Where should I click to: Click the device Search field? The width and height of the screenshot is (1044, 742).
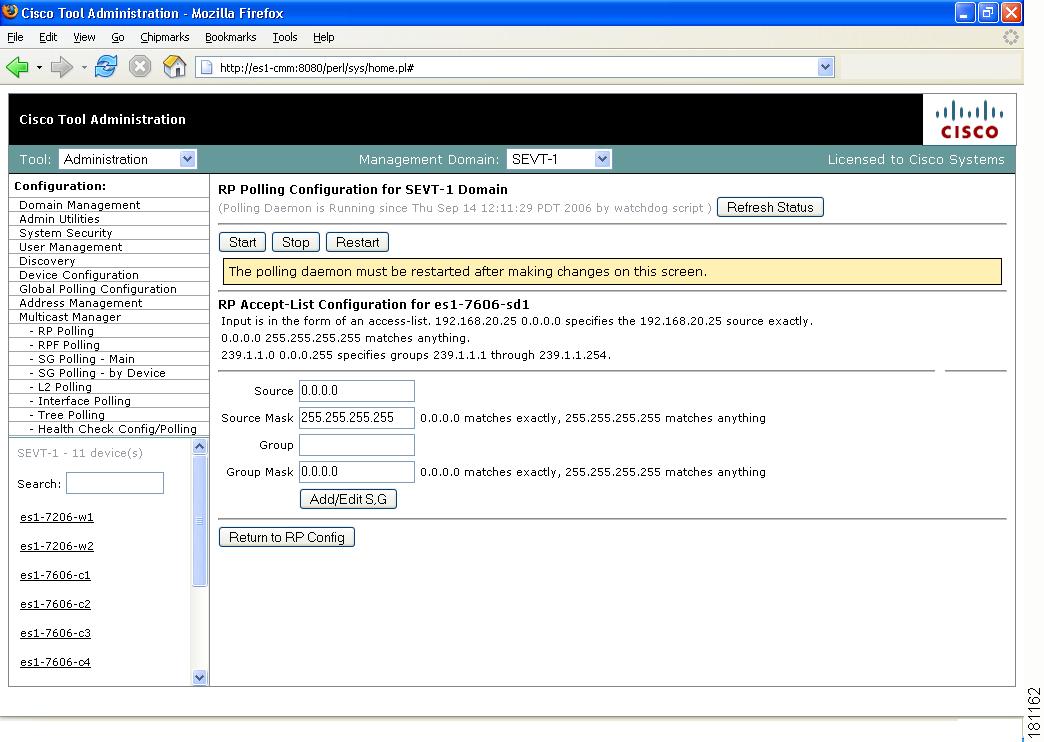coord(115,483)
